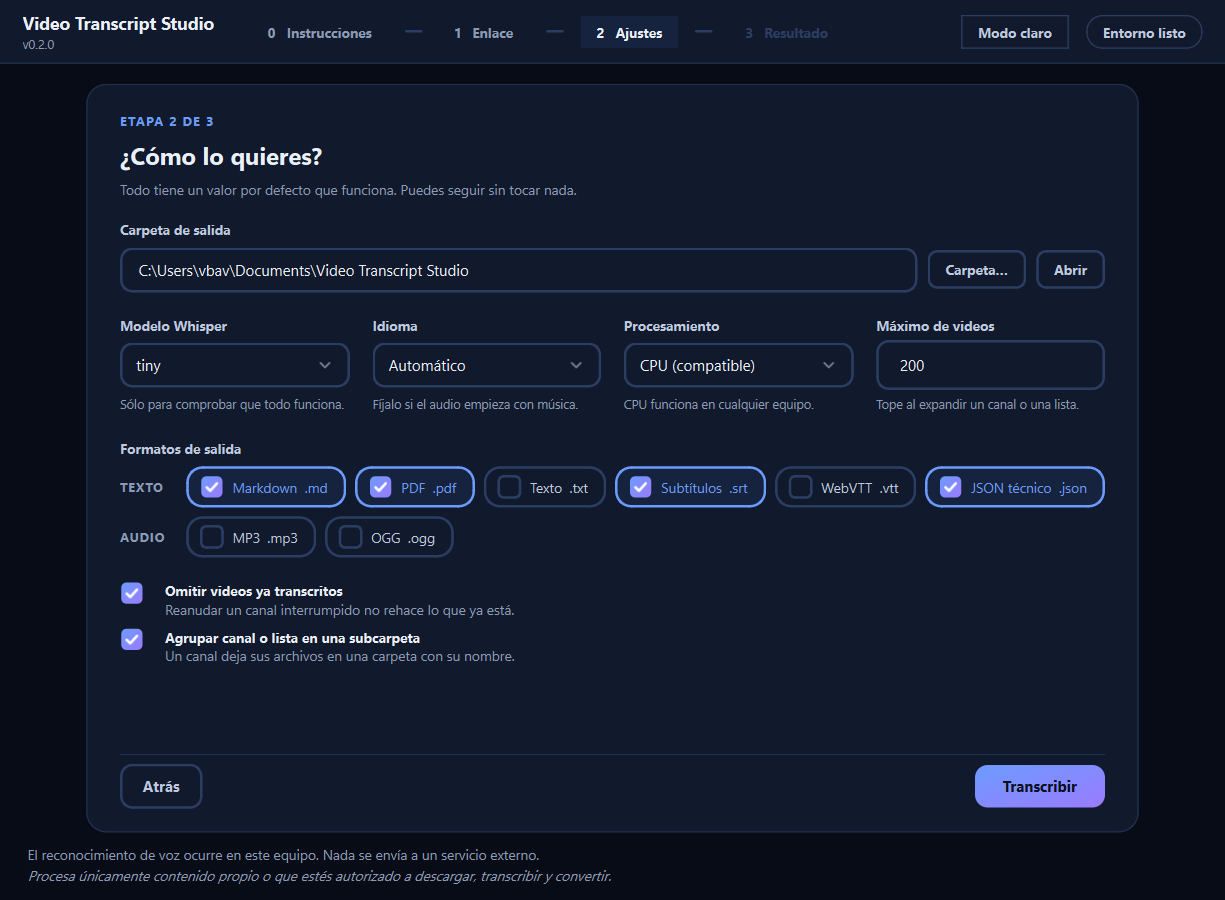
Task: Select the step 3 Resultado tab
Action: [786, 33]
